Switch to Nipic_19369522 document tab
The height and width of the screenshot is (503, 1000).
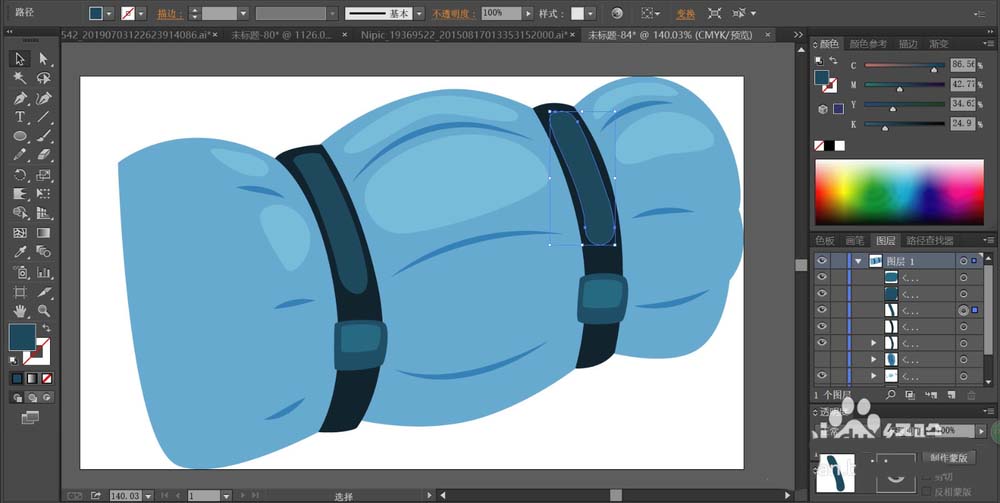pos(464,35)
